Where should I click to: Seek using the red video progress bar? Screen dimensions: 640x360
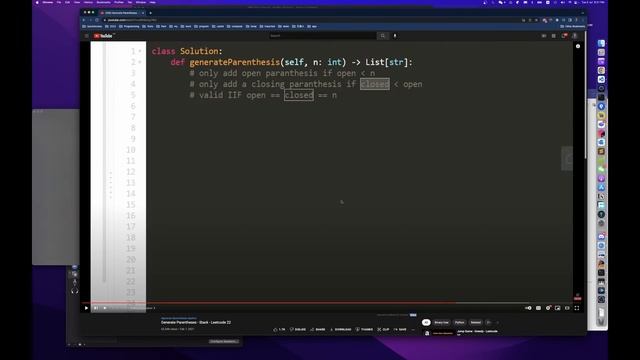(x=331, y=303)
